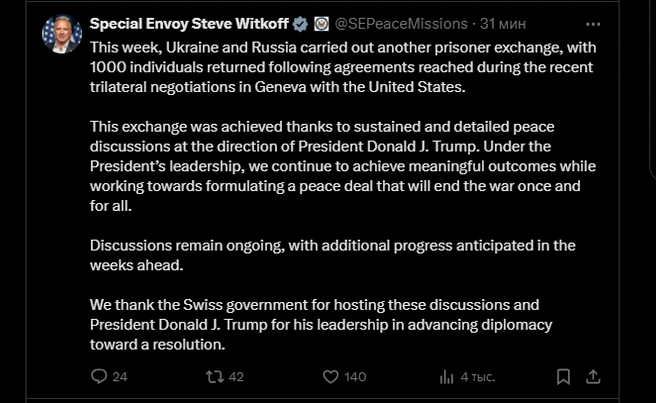
Task: Click the Special Envoy Steve Witkoff name
Action: (189, 23)
